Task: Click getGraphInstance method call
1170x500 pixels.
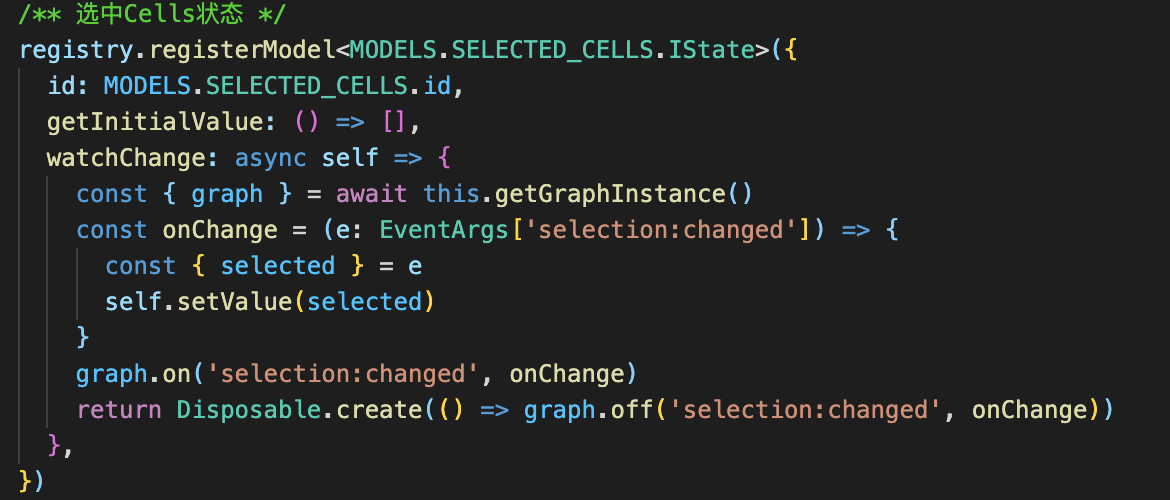Action: coord(610,194)
